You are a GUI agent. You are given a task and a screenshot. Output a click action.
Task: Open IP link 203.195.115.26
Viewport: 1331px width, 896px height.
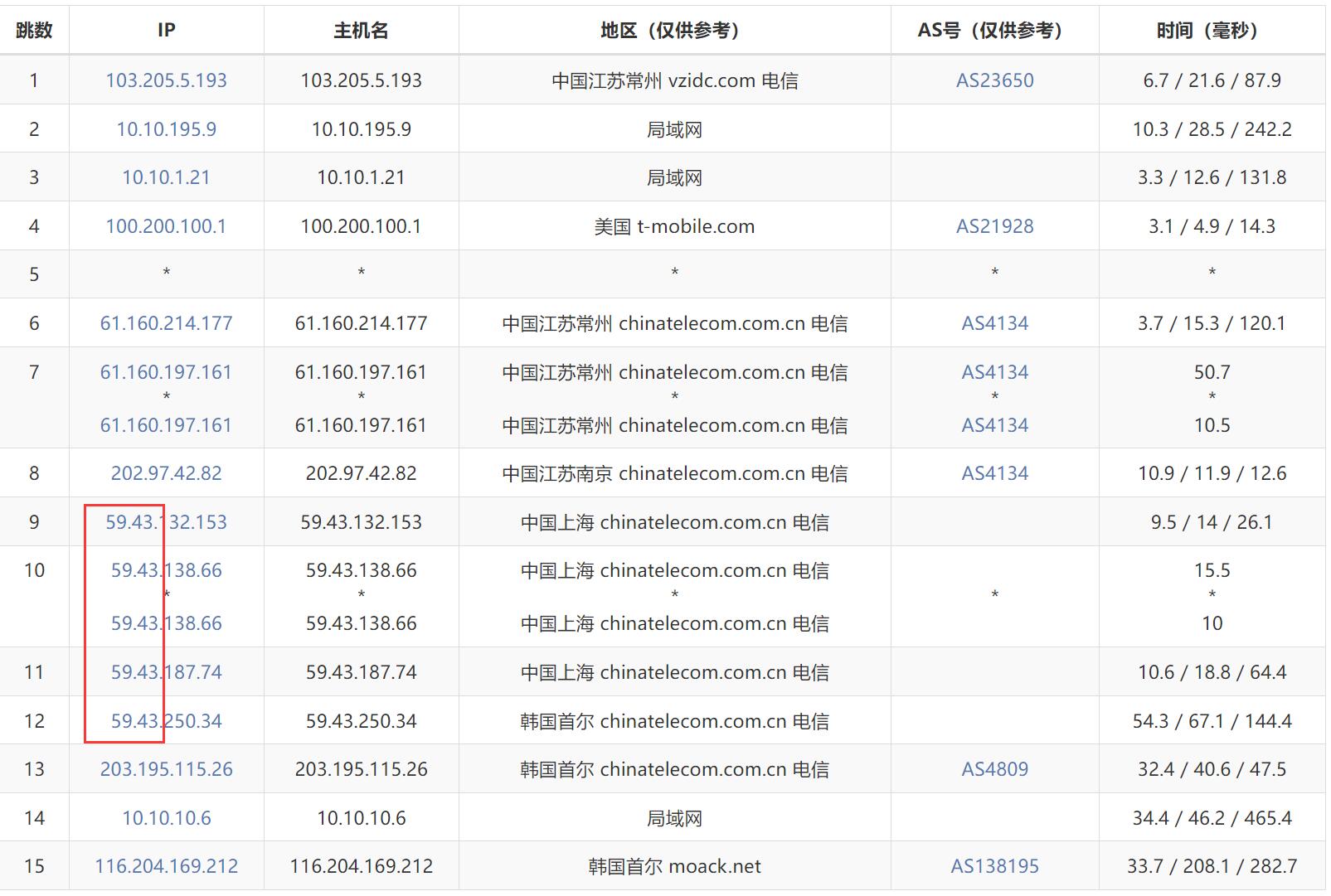pyautogui.click(x=166, y=769)
